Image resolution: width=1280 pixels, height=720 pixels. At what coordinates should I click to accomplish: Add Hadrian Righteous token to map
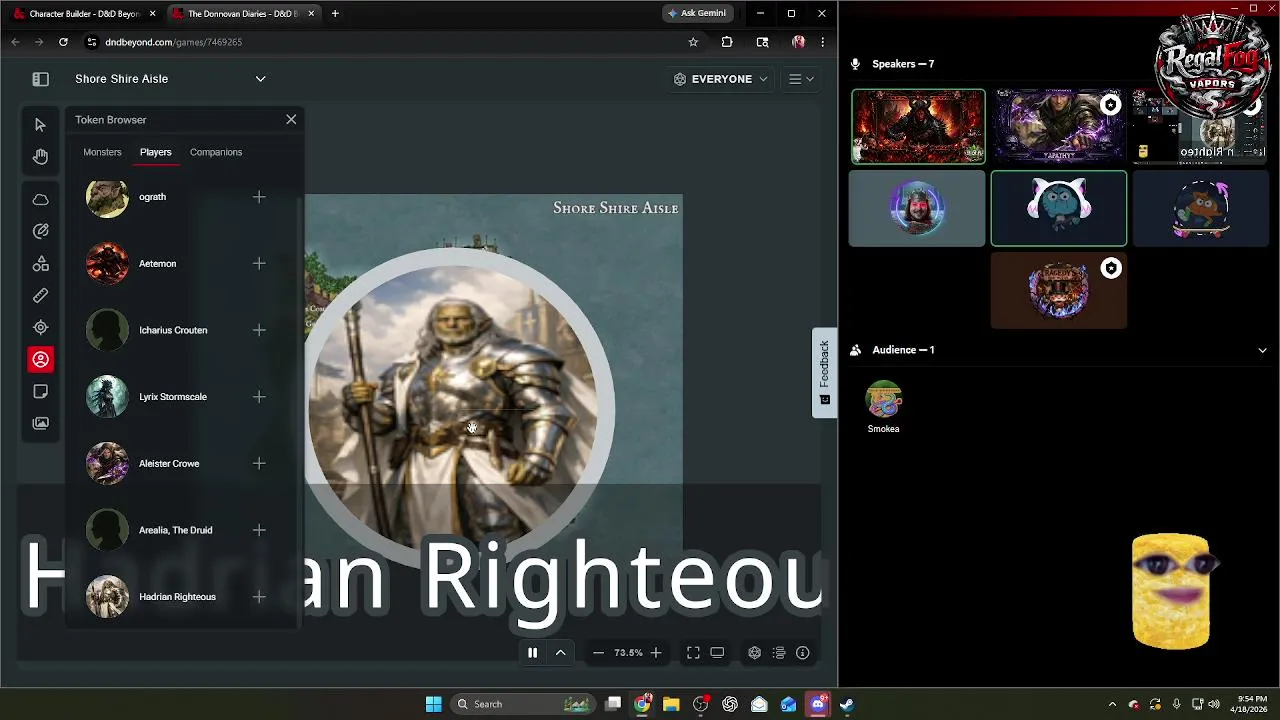(x=259, y=597)
